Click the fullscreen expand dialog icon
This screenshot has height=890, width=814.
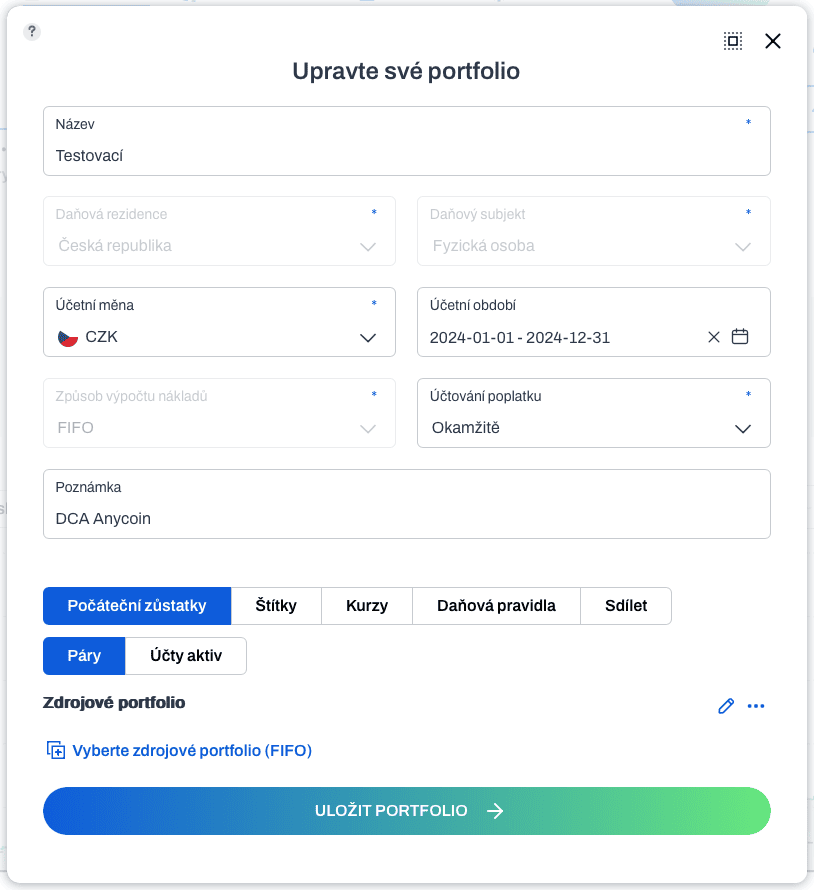click(x=733, y=41)
